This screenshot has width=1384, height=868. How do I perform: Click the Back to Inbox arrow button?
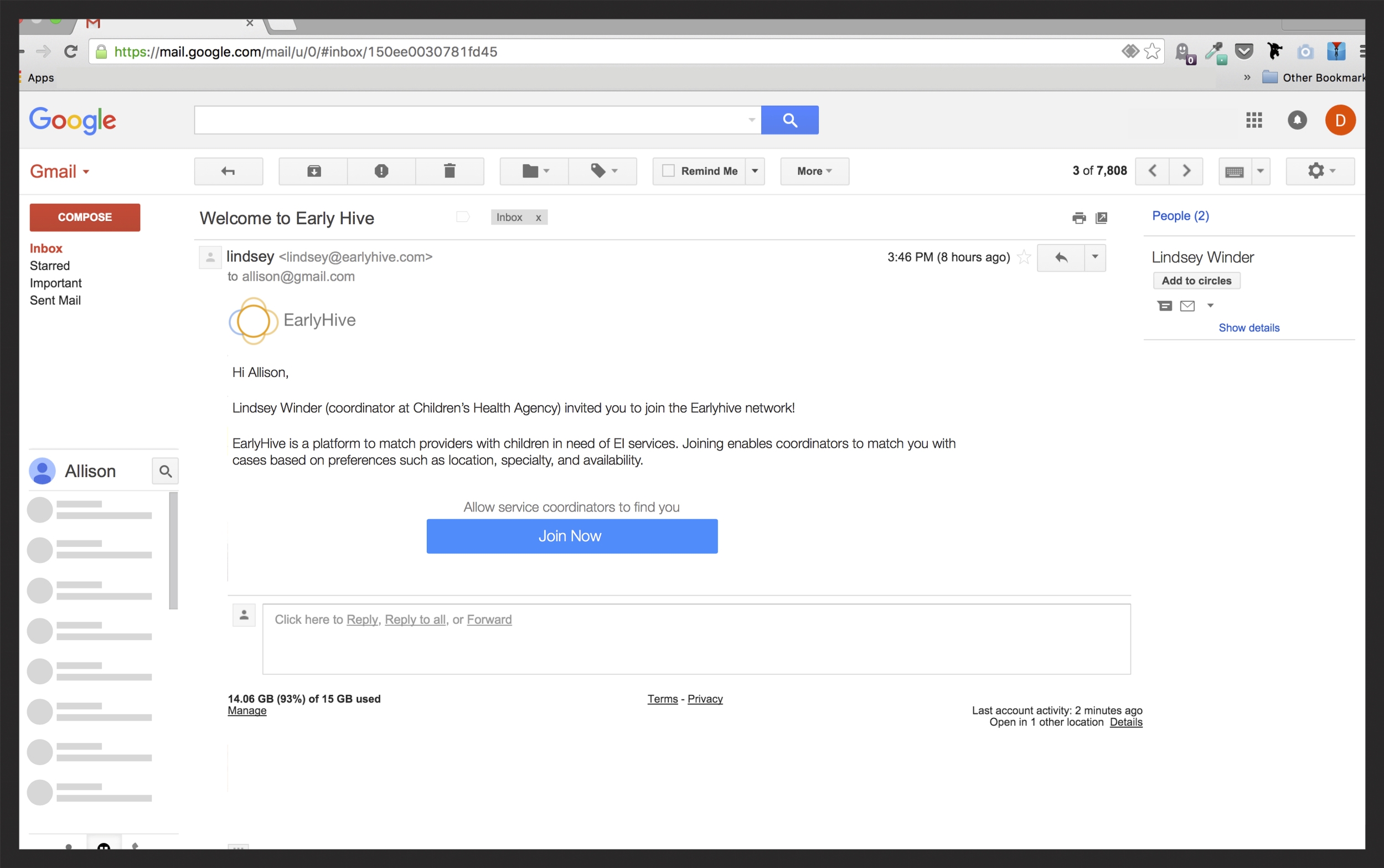229,171
